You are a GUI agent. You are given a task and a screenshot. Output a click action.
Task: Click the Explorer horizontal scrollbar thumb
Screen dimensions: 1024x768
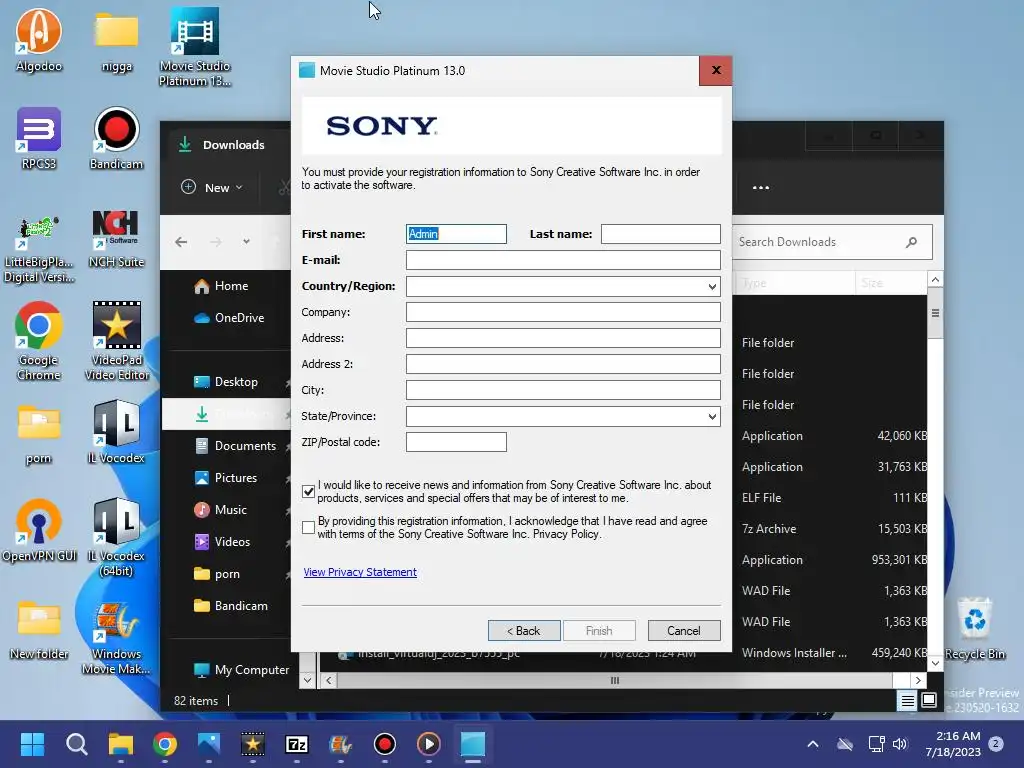(x=615, y=680)
